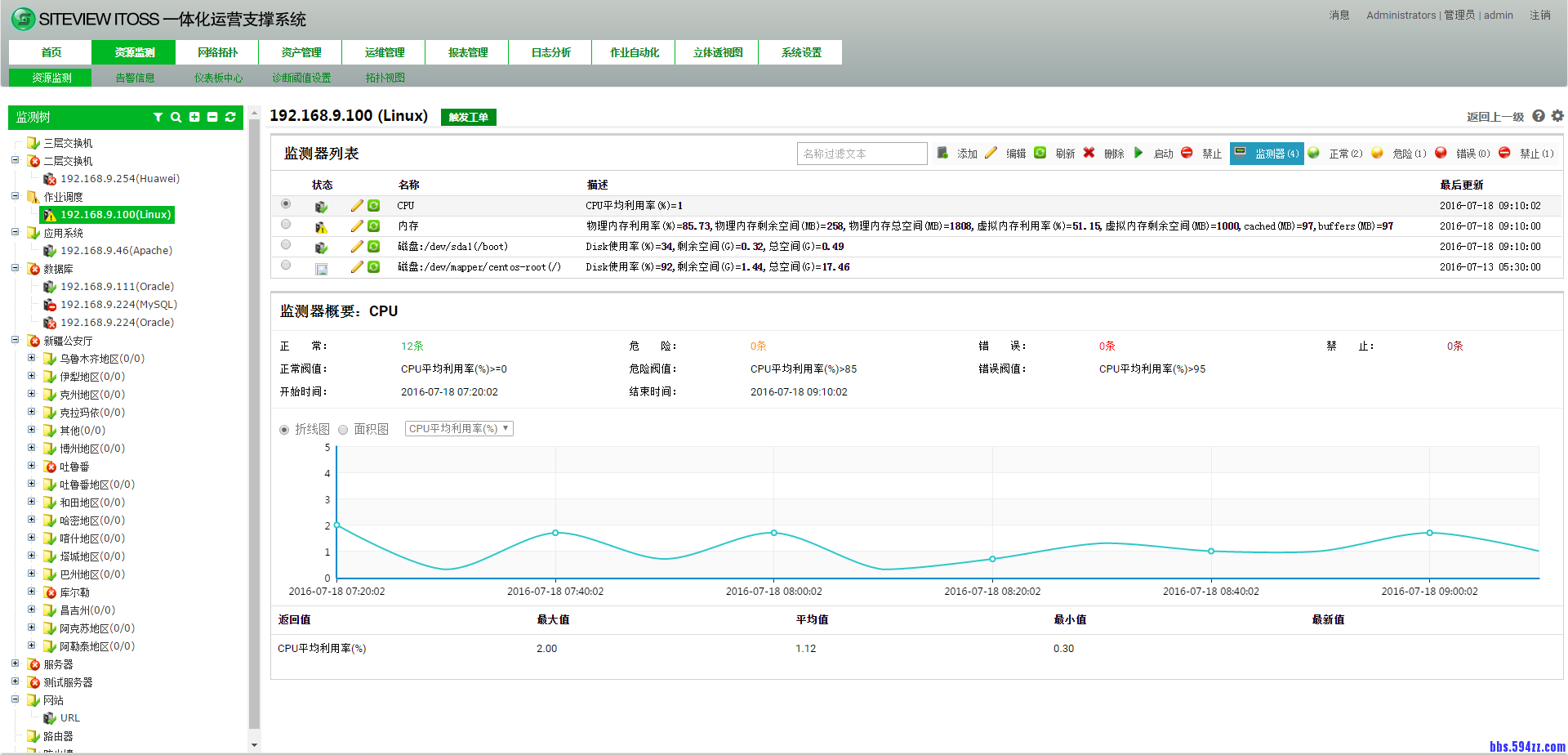The image size is (1568, 755).
Task: Collapse the 数据库 tree node
Action: (15, 268)
